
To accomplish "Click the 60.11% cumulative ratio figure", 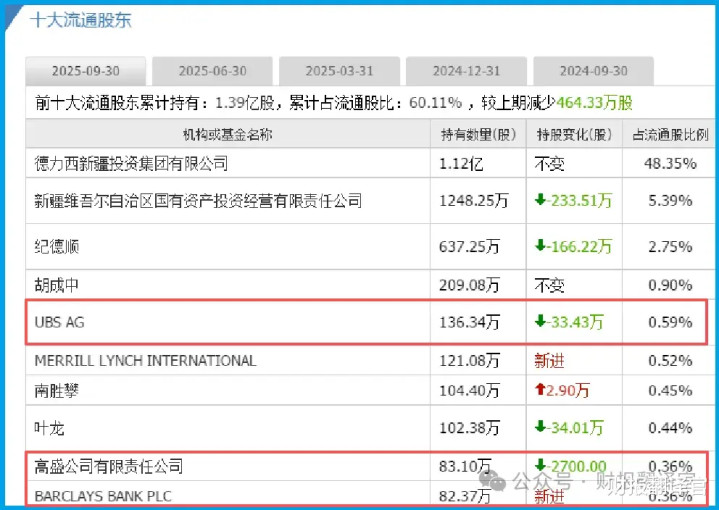I will pos(435,103).
